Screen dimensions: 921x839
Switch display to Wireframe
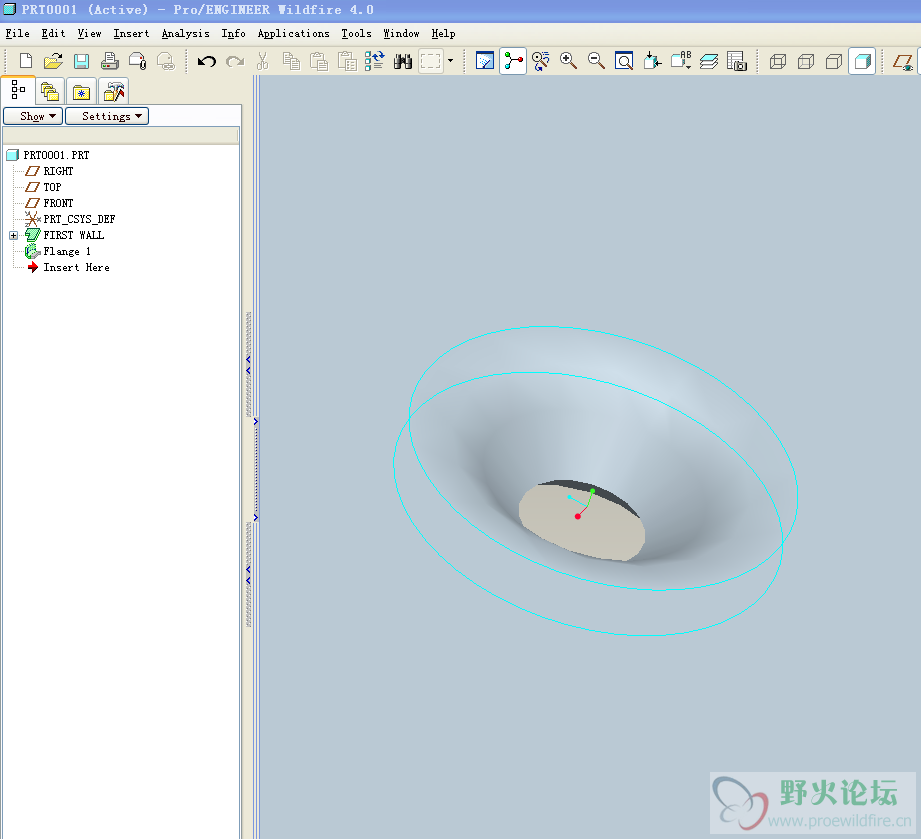click(x=778, y=61)
